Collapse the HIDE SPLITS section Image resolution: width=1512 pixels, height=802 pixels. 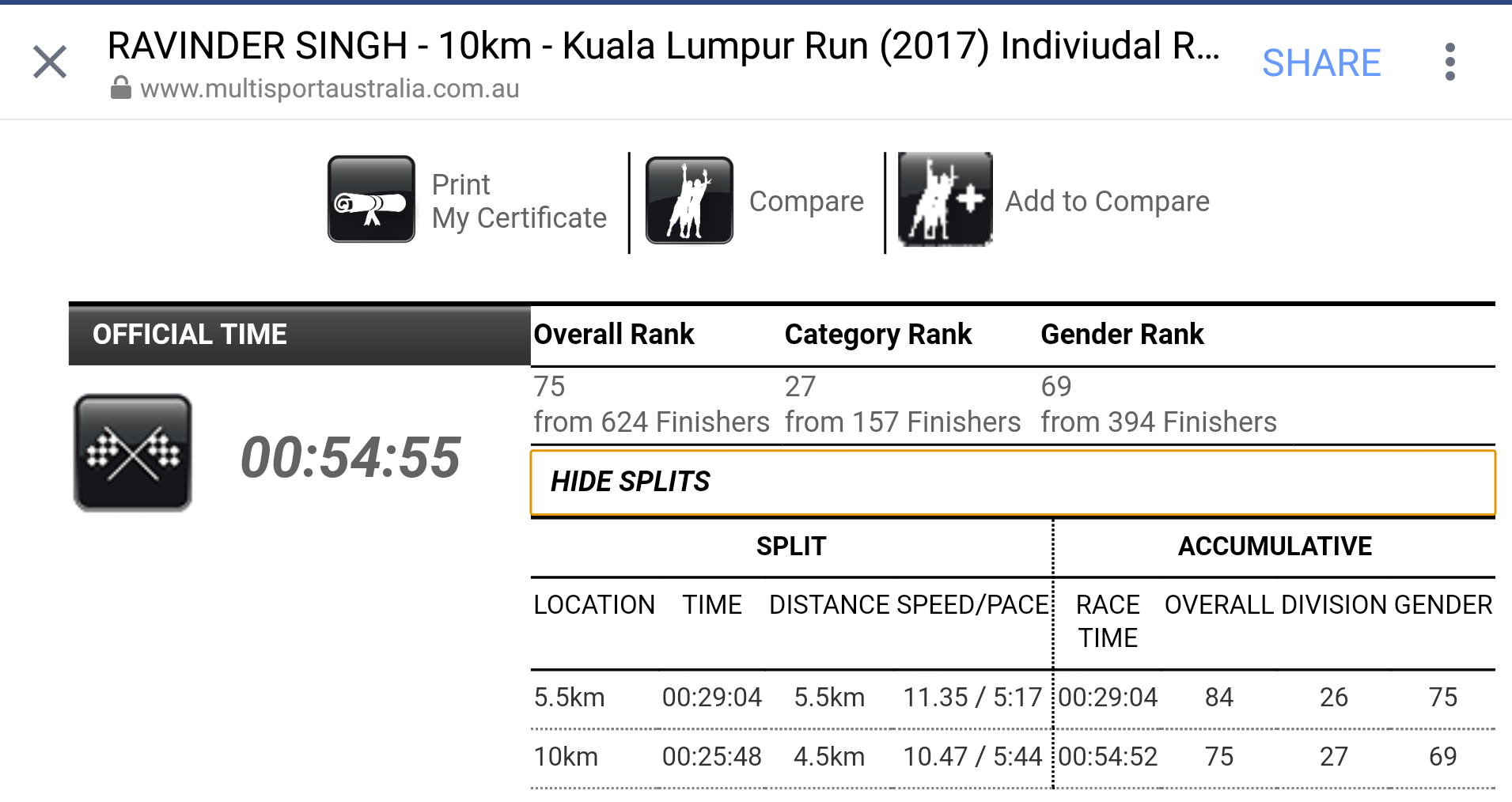pyautogui.click(x=1013, y=482)
